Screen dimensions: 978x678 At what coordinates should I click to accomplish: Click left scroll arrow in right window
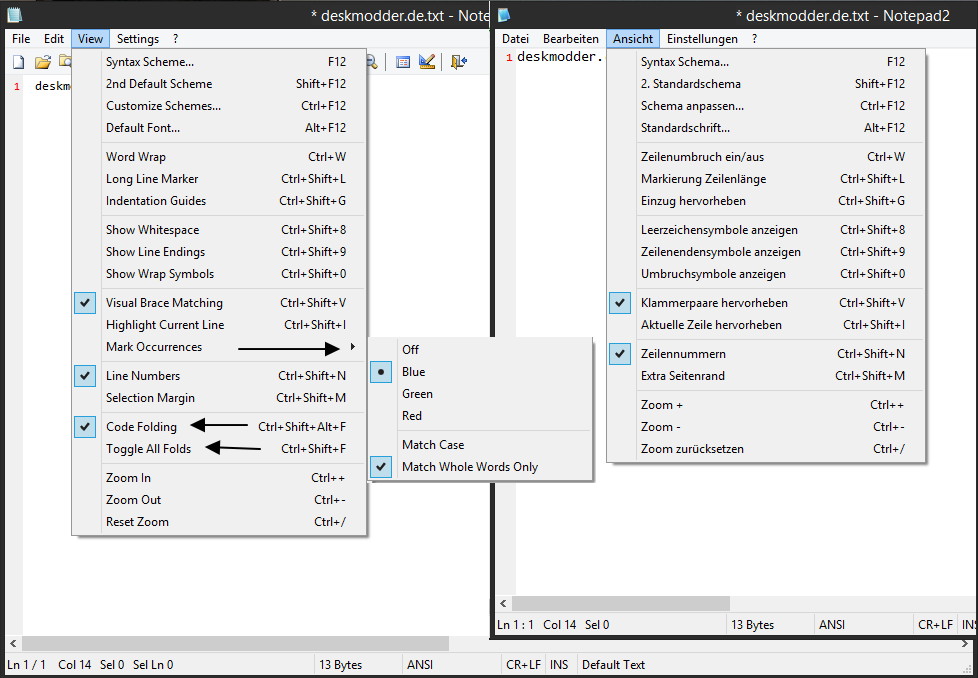pos(503,604)
